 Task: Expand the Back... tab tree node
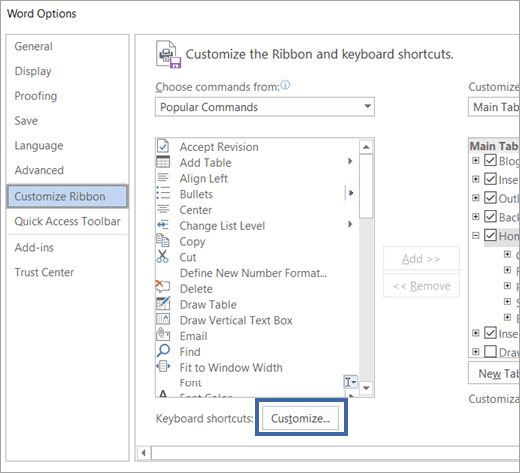click(476, 217)
